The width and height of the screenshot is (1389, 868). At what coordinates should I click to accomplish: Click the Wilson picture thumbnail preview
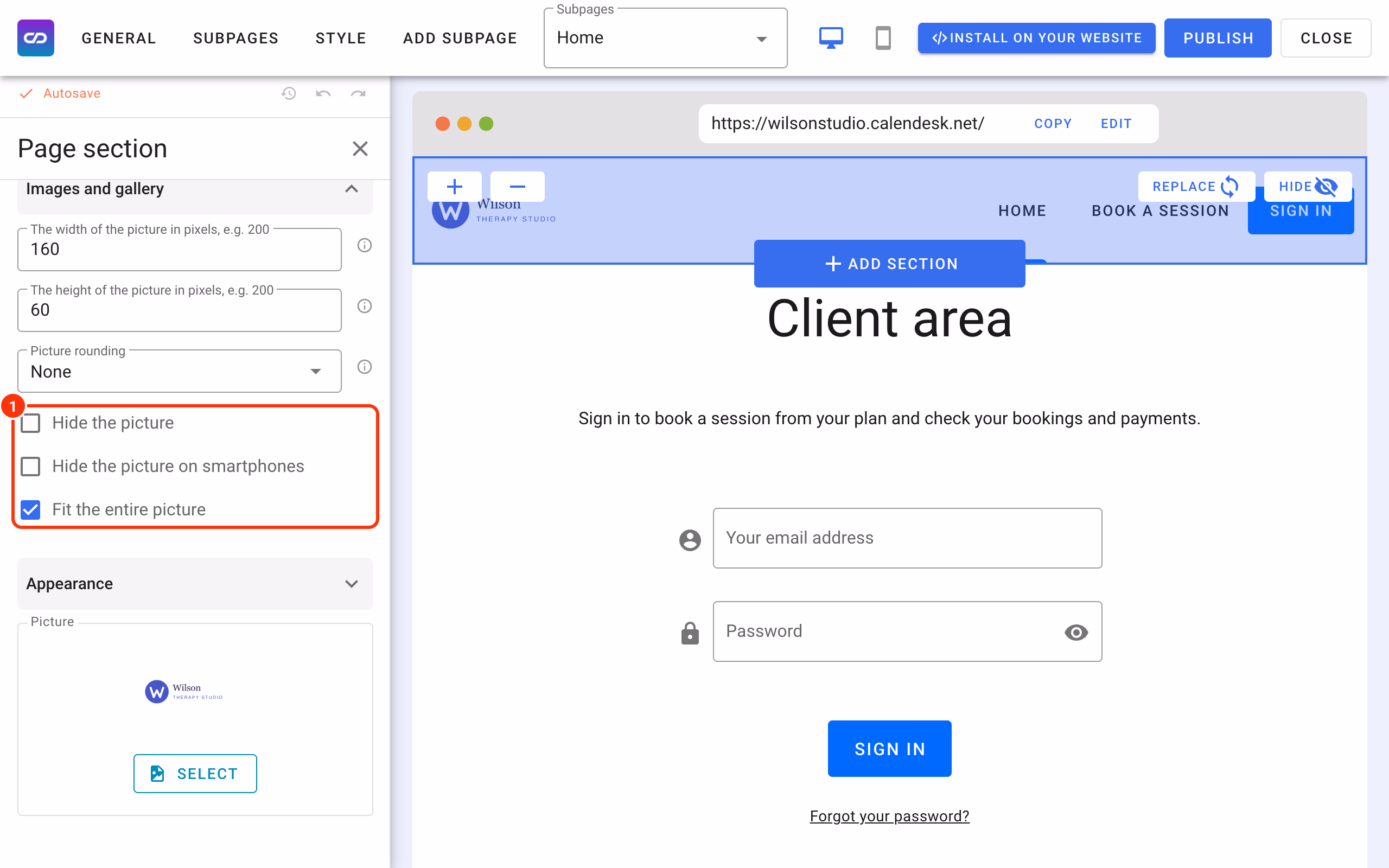point(184,692)
